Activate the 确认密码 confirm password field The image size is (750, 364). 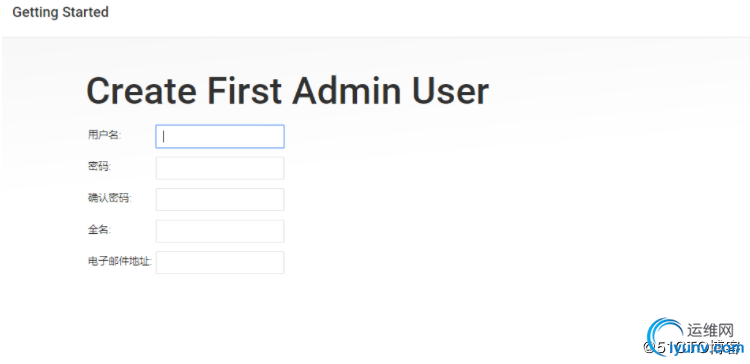tap(220, 199)
